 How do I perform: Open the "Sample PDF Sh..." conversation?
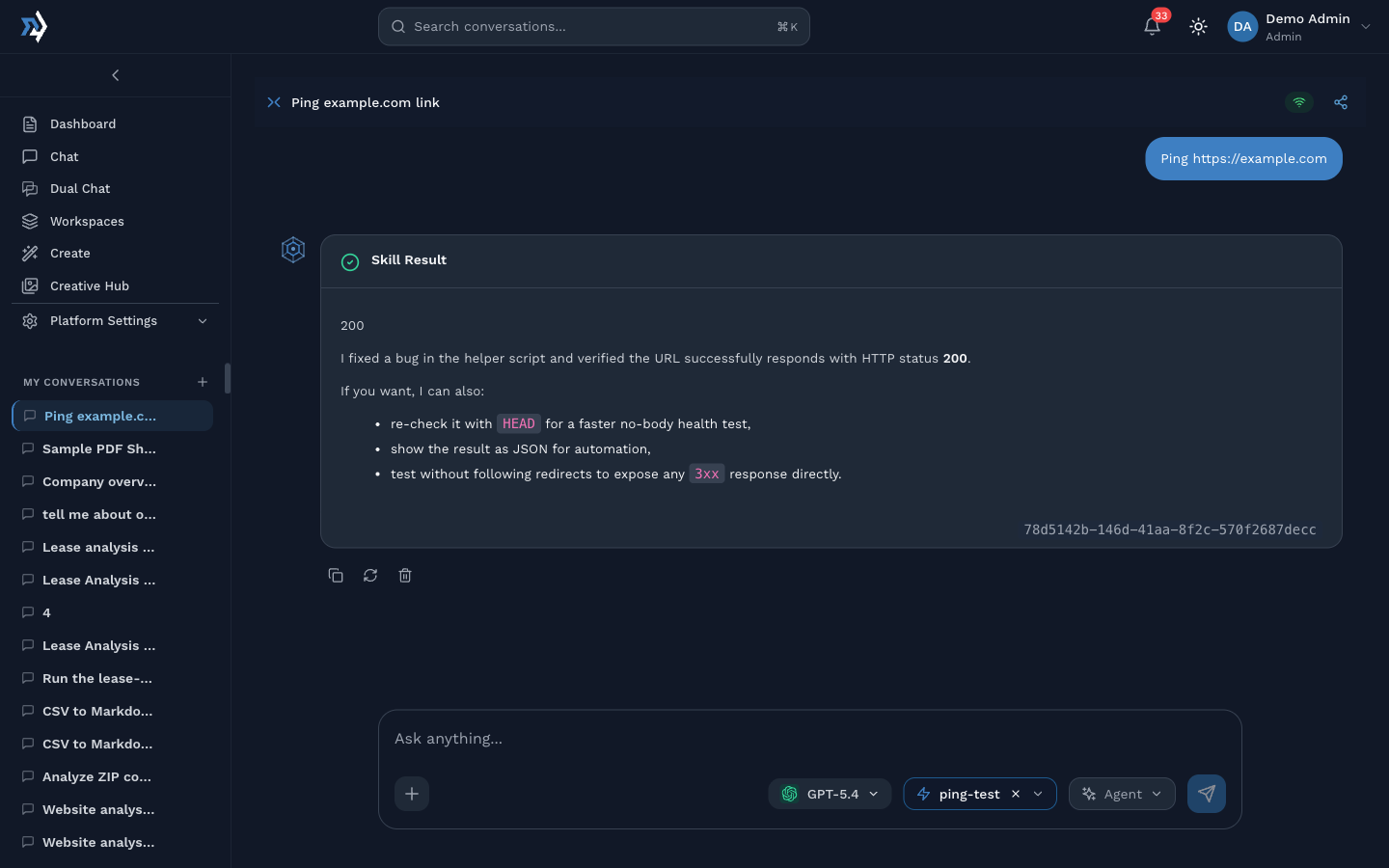(98, 449)
